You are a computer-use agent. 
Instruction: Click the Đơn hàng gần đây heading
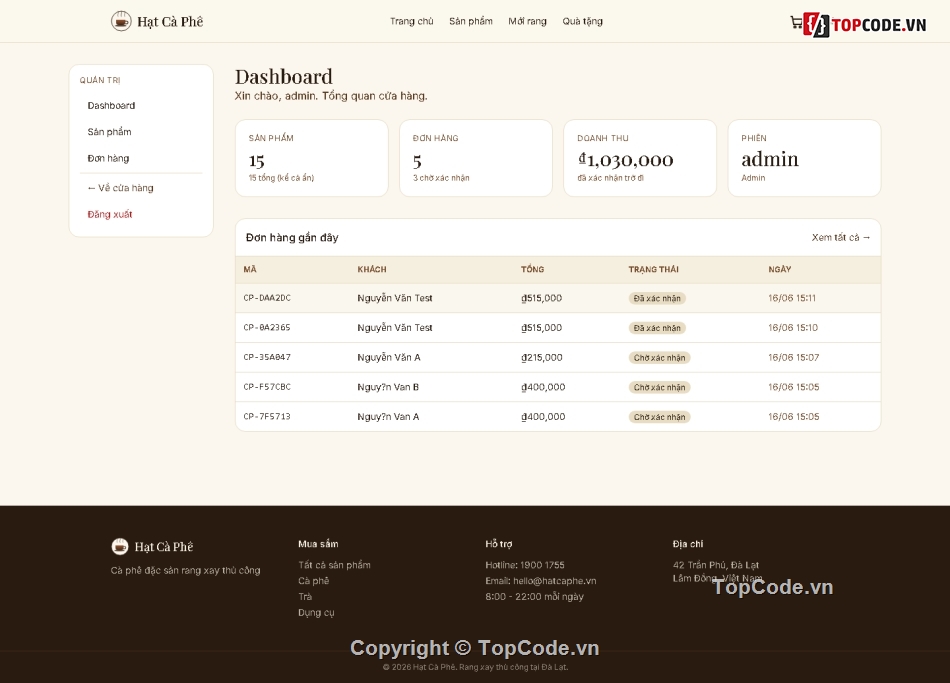click(x=292, y=238)
